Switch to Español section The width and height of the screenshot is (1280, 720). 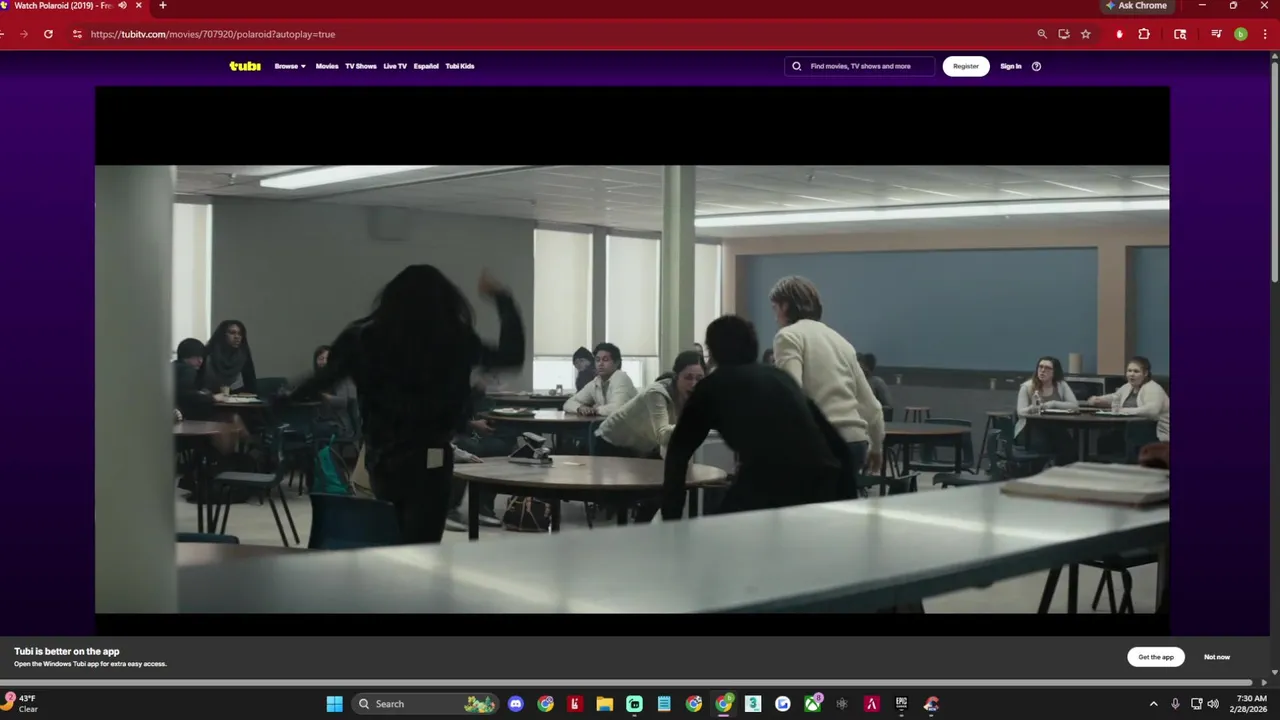coord(426,66)
